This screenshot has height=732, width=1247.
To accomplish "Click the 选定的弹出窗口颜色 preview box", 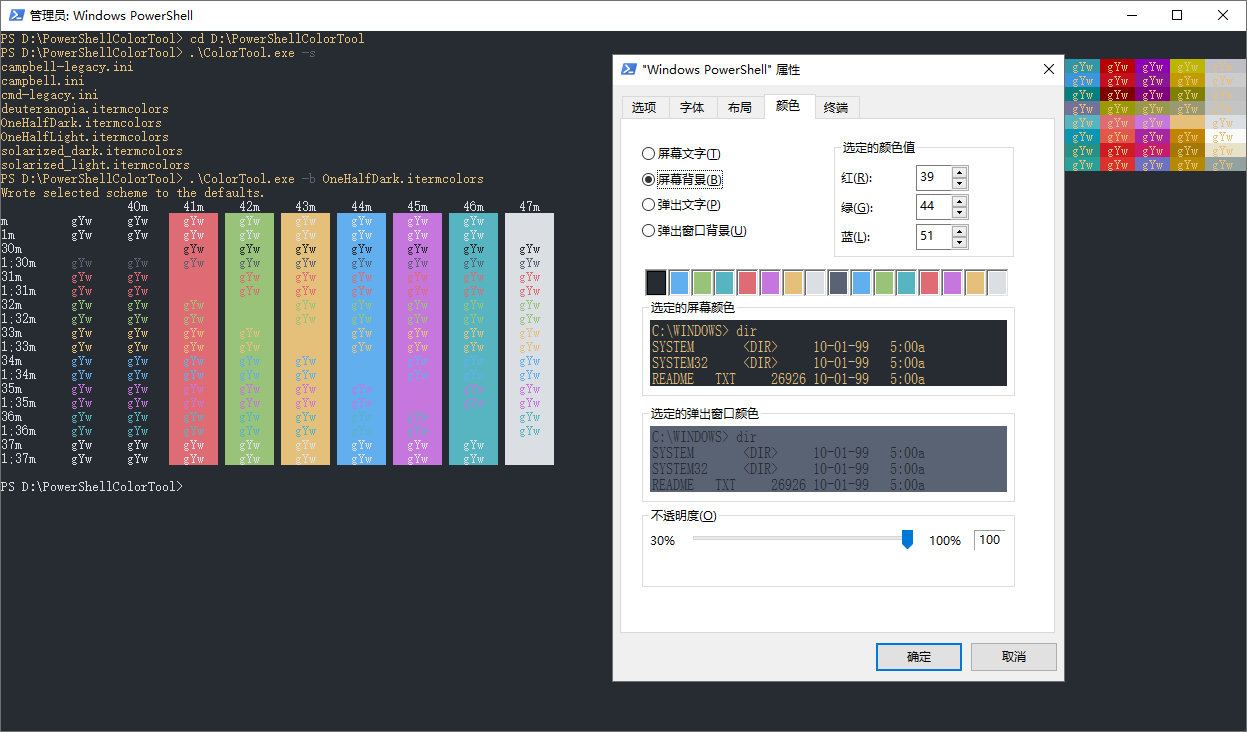I will pos(828,459).
